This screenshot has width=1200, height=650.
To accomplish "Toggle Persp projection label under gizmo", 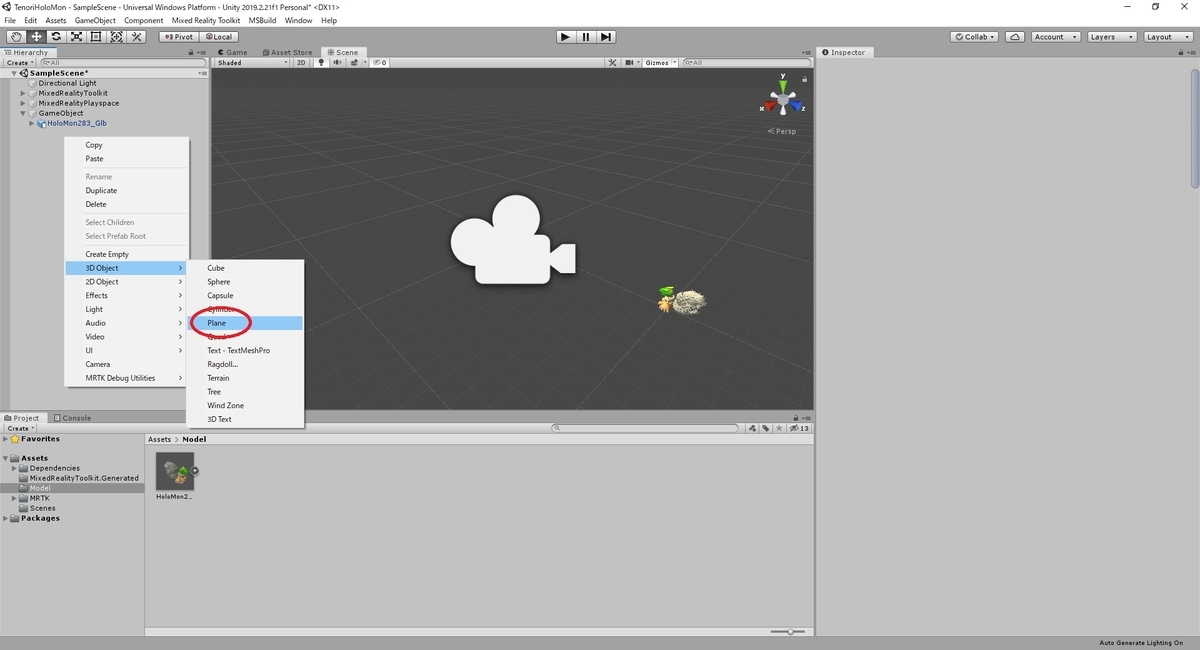I will click(x=782, y=131).
